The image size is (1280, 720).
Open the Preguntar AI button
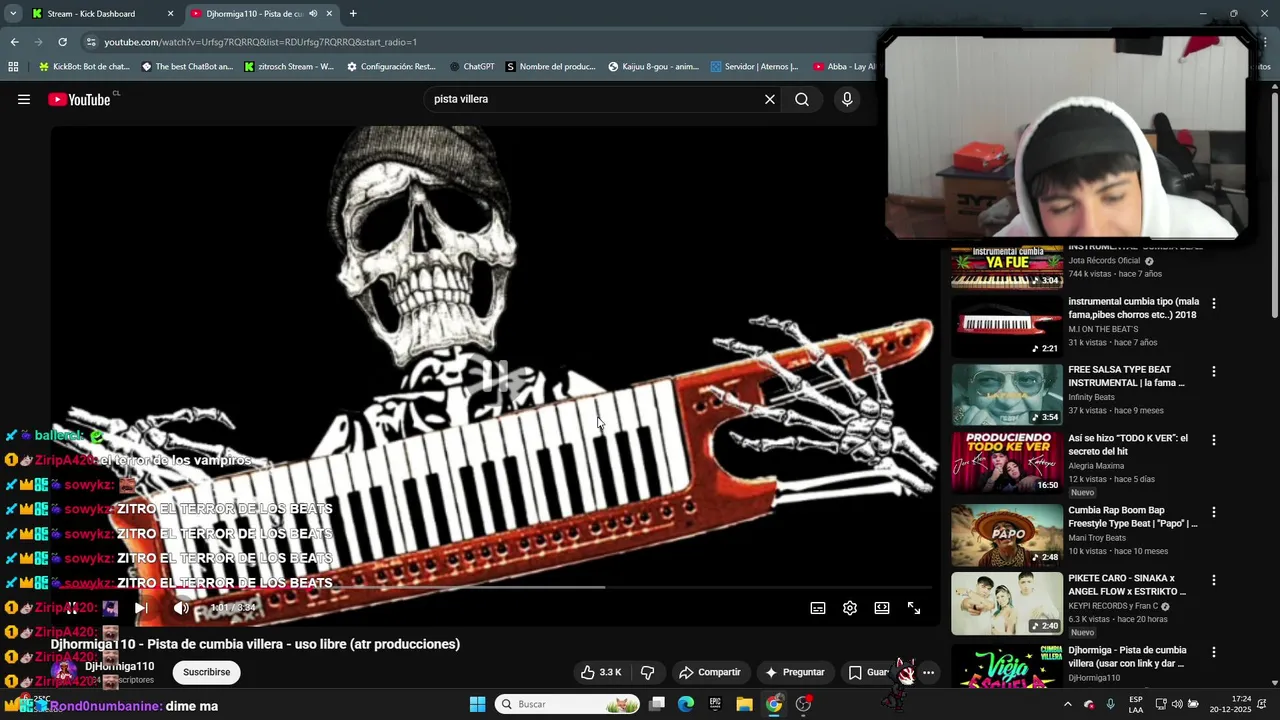[x=795, y=672]
